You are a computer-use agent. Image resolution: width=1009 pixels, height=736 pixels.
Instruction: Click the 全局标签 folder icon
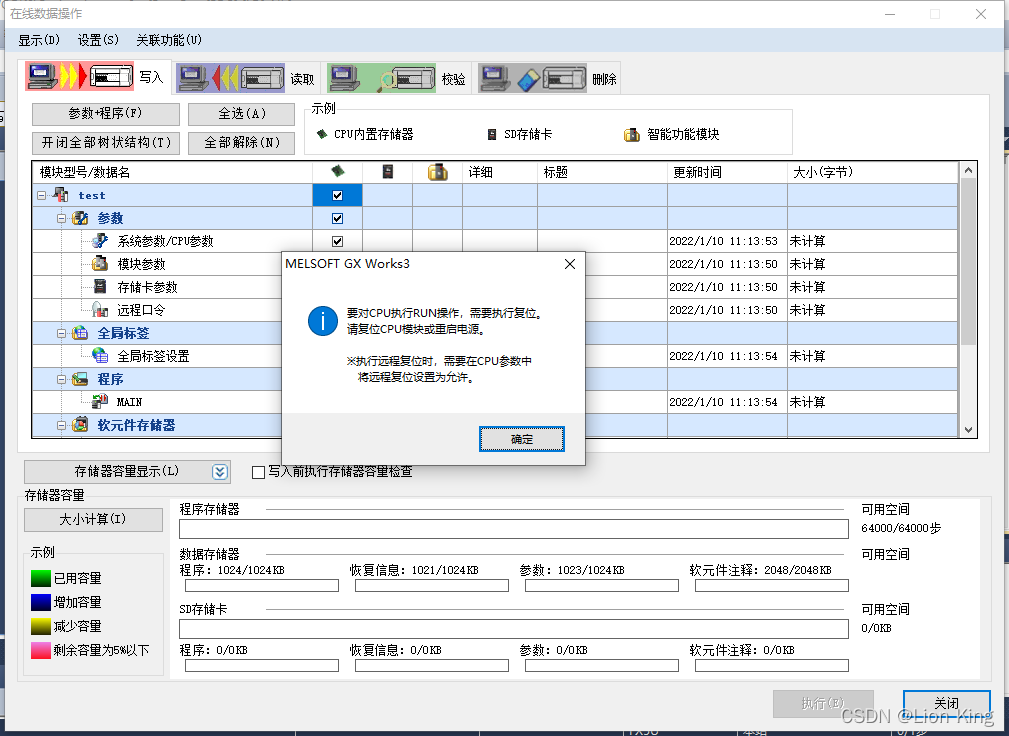click(80, 333)
